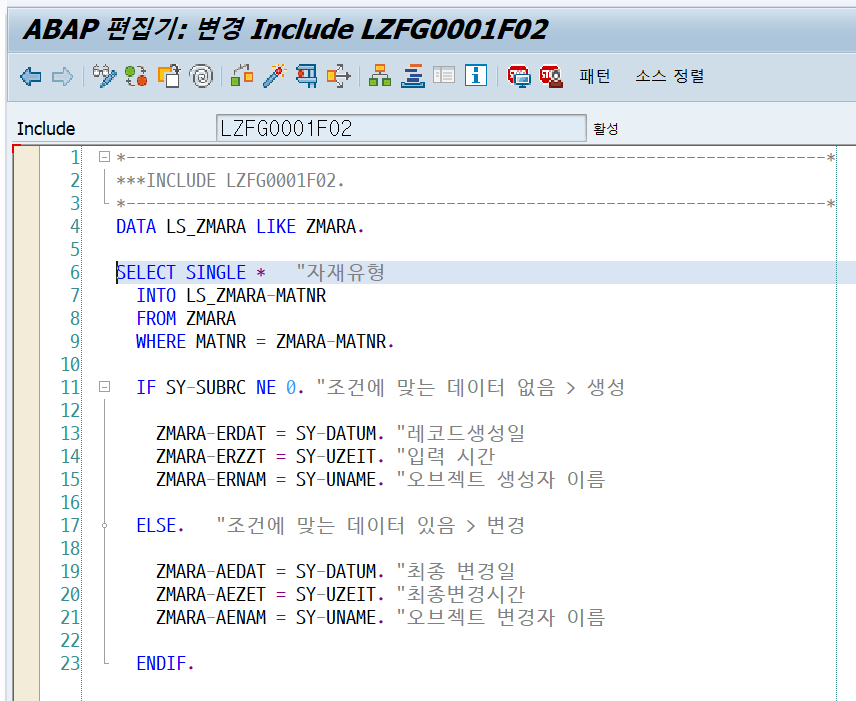Activate the include with the magic wand icon
Image resolution: width=856 pixels, height=701 pixels.
[x=274, y=75]
